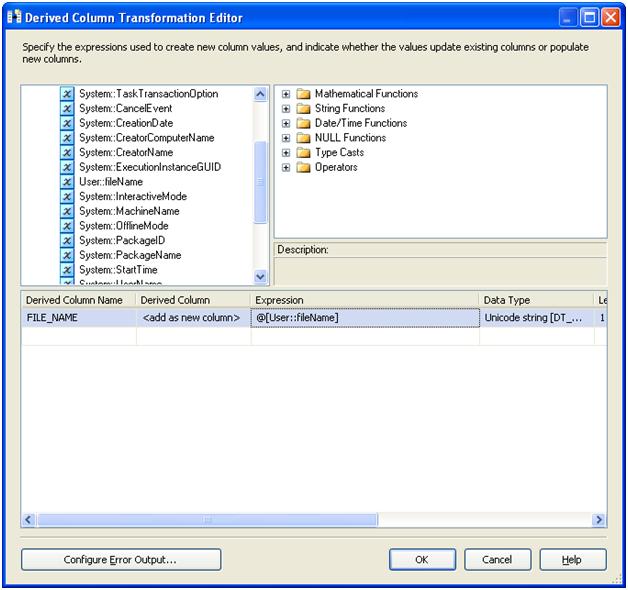
Task: Select System::PackageName in the variables list
Action: pyautogui.click(x=130, y=255)
